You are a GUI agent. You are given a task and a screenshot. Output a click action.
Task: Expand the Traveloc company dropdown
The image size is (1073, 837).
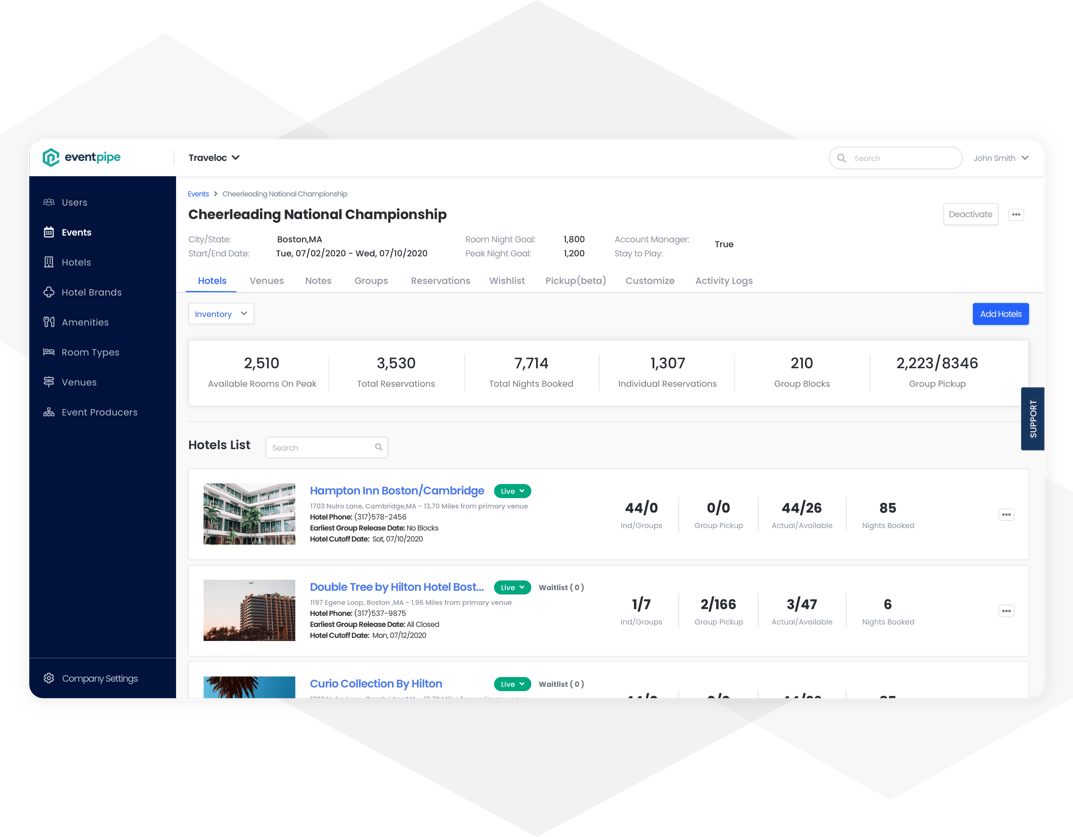click(214, 157)
